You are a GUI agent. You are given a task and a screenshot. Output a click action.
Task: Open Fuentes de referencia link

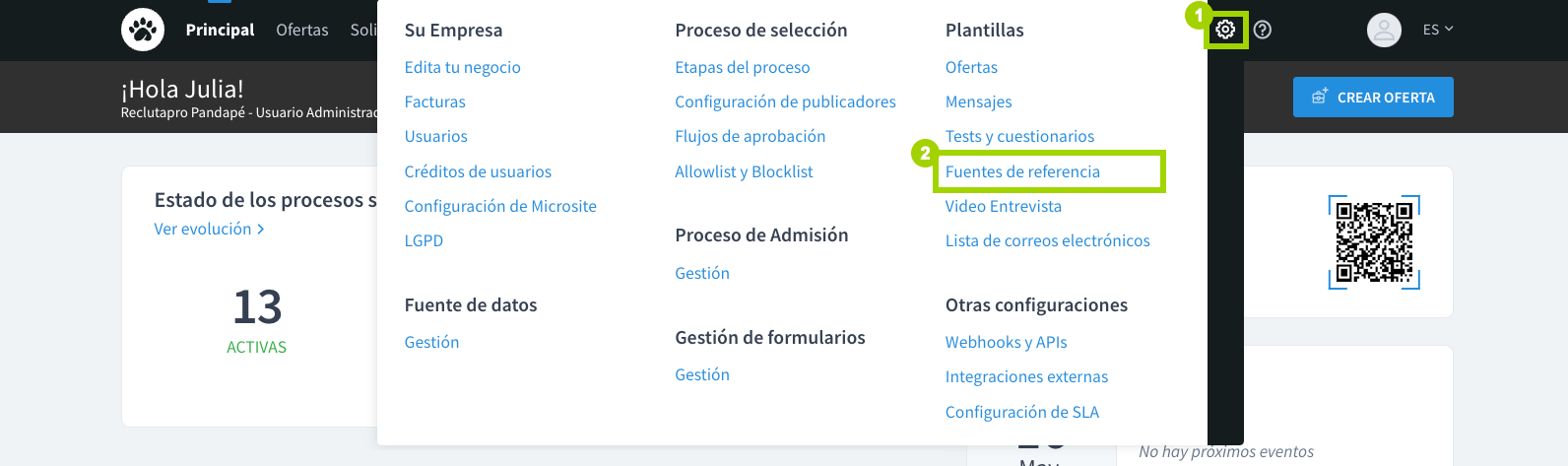point(1022,171)
